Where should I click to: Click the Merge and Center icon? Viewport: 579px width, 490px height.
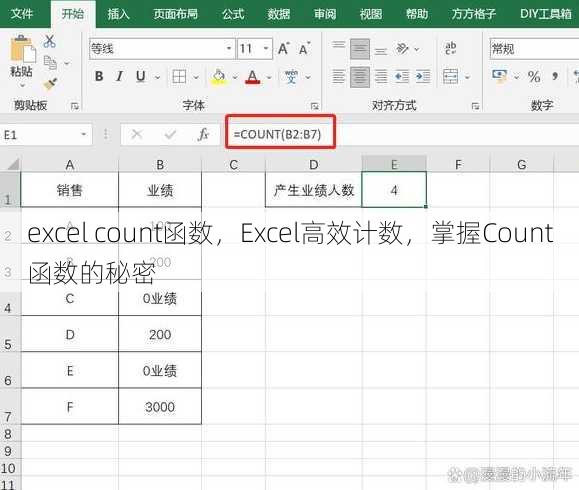point(450,77)
